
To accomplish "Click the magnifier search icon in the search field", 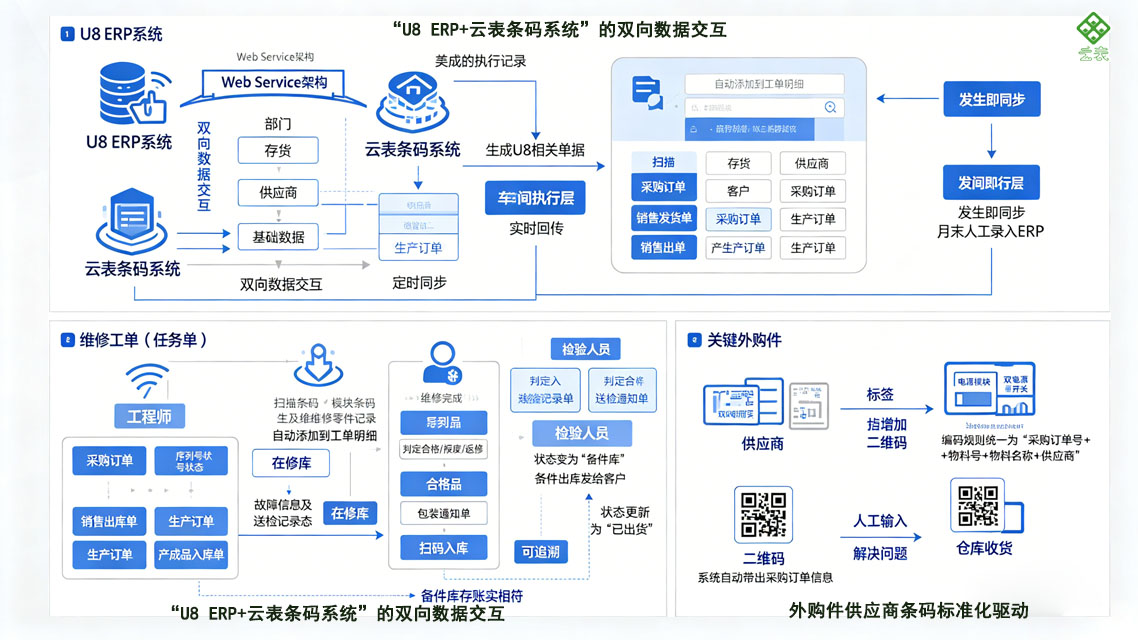I will click(x=830, y=107).
